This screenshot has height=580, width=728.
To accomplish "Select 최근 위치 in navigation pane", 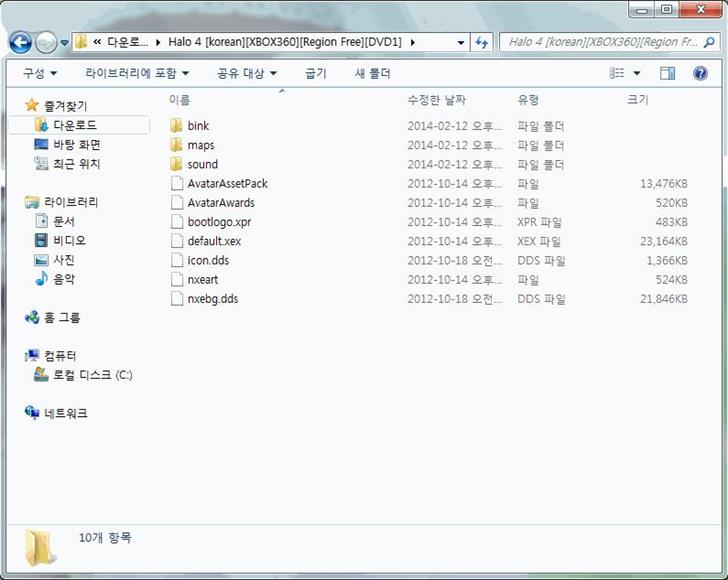I will pos(77,163).
